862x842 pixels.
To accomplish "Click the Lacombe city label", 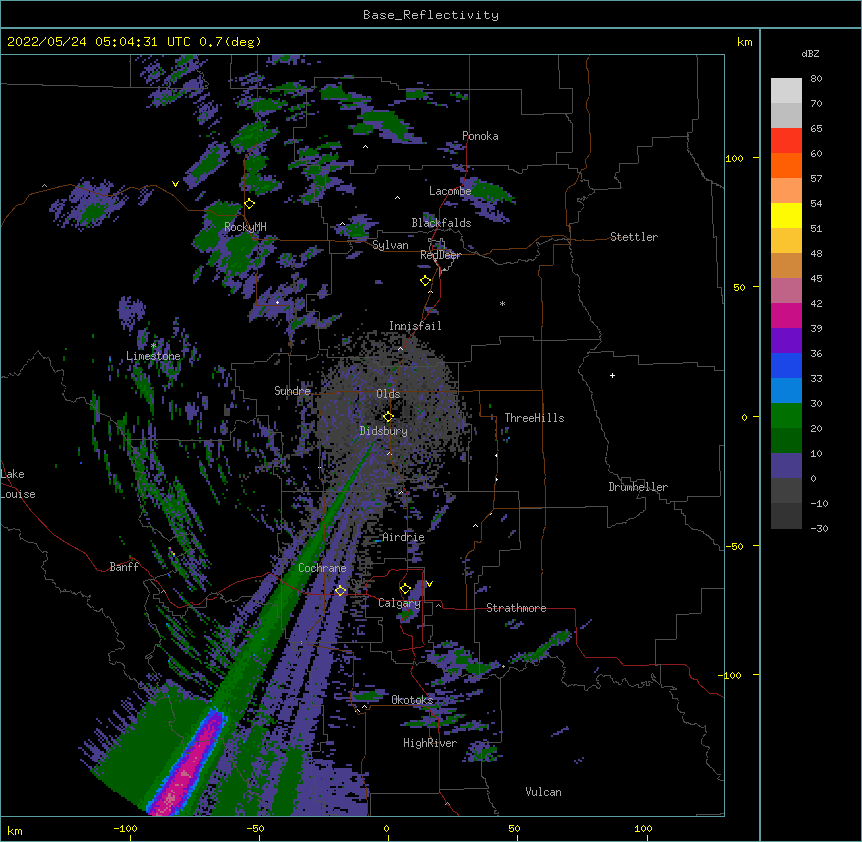I will tap(450, 191).
